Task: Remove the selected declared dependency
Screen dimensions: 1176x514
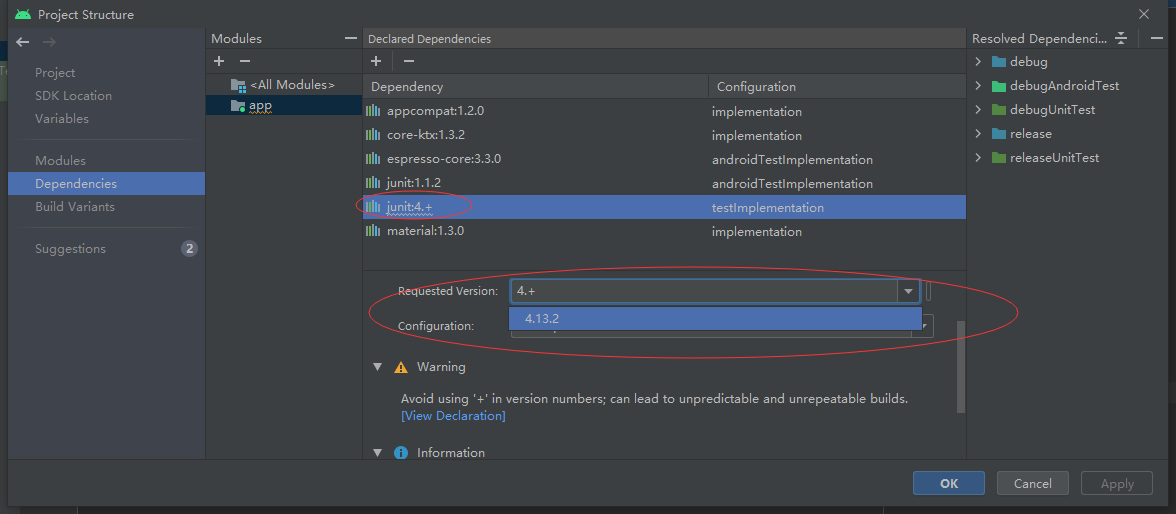Action: (408, 62)
